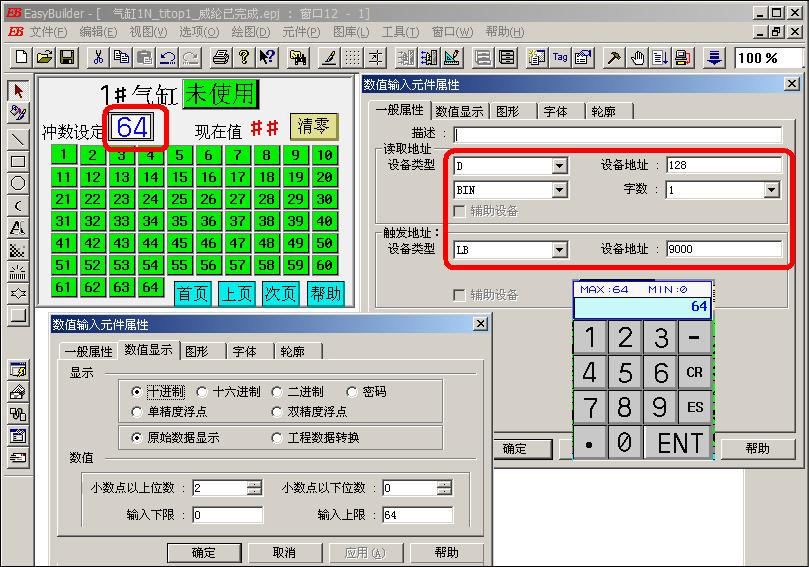The height and width of the screenshot is (567, 809).
Task: Expand the BIN format dropdown
Action: click(x=559, y=189)
